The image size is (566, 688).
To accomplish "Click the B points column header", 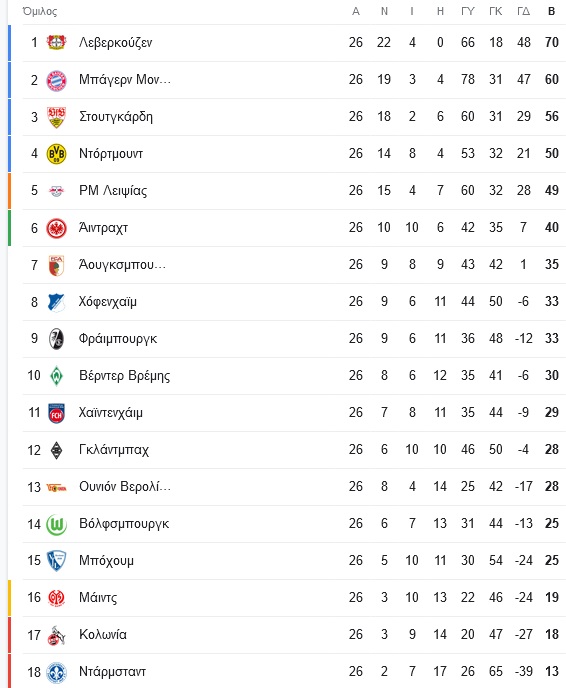I will pyautogui.click(x=552, y=11).
